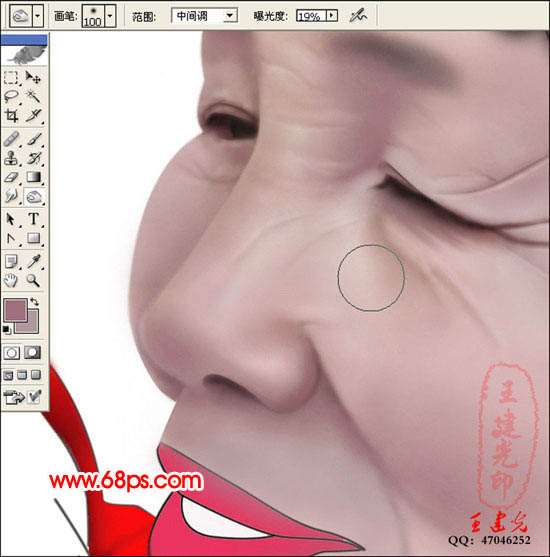Image resolution: width=550 pixels, height=557 pixels.
Task: Open the brush preset picker dropdown
Action: (x=110, y=16)
